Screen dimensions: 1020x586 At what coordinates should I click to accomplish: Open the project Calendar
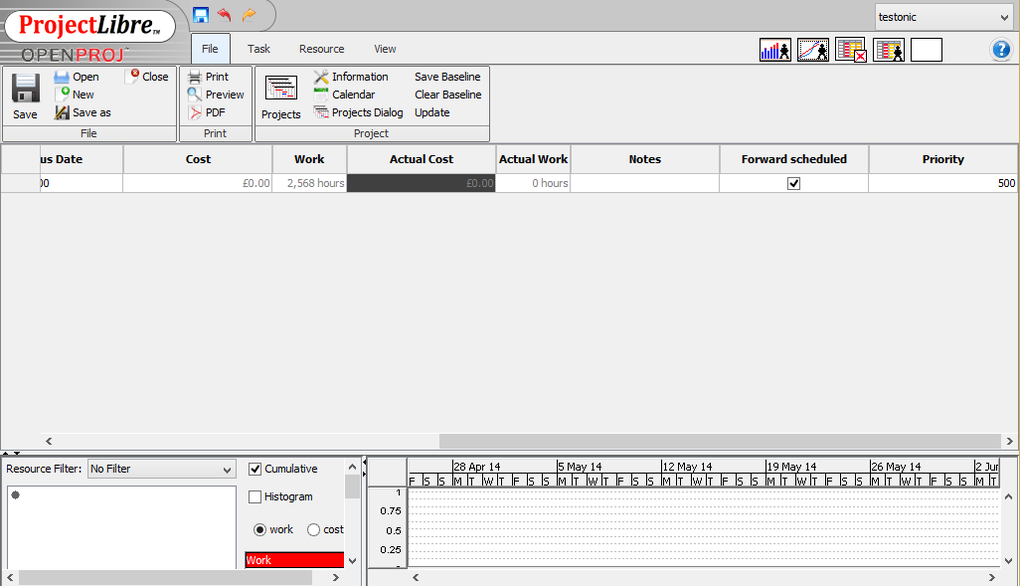coord(344,94)
